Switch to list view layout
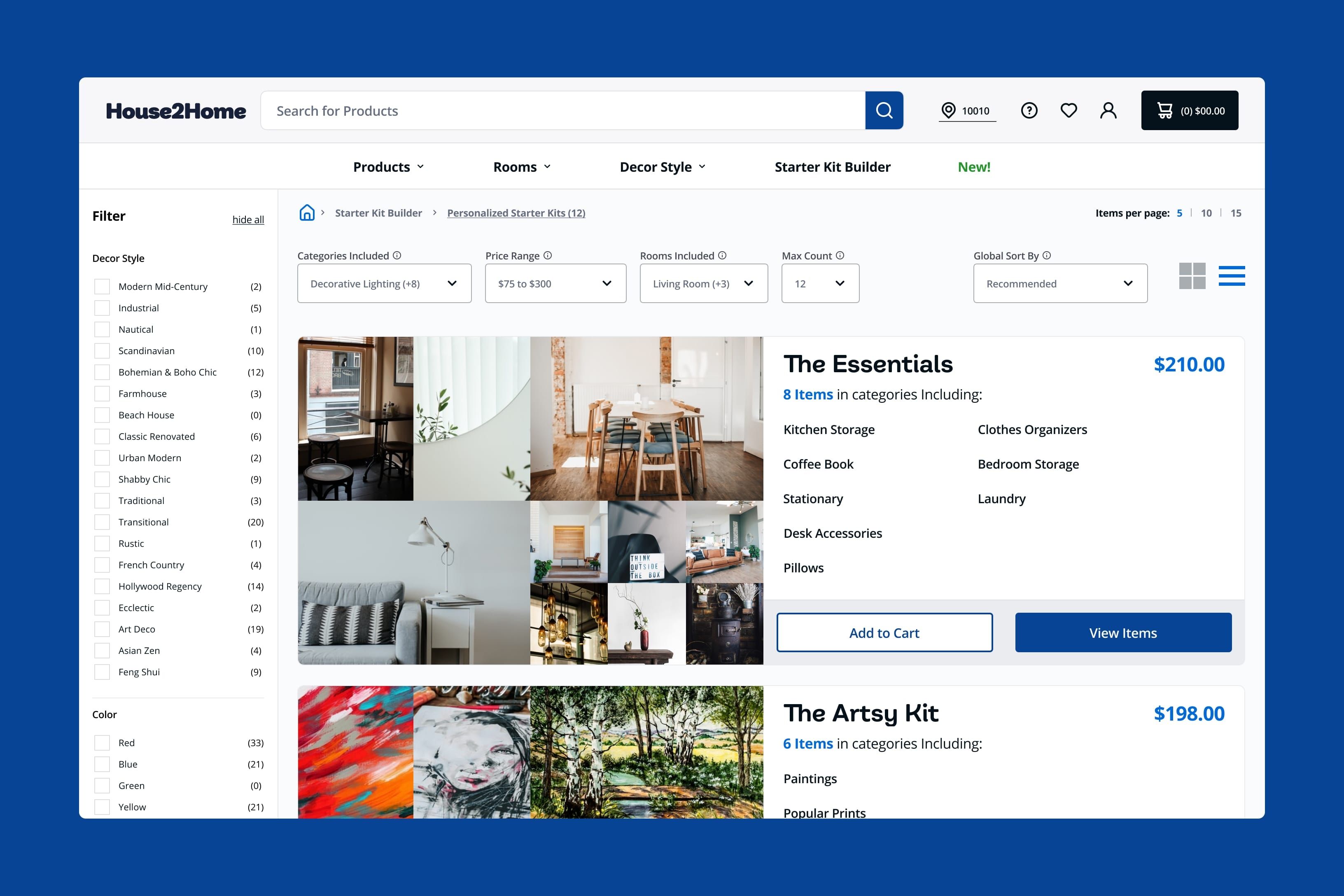1344x896 pixels. [1232, 276]
